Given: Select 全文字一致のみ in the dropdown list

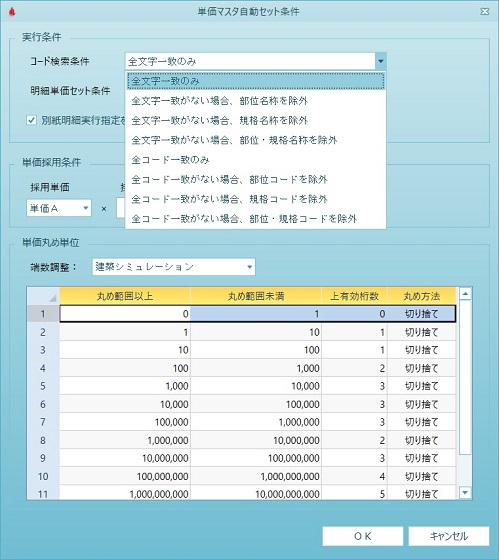Looking at the screenshot, I should [x=256, y=81].
